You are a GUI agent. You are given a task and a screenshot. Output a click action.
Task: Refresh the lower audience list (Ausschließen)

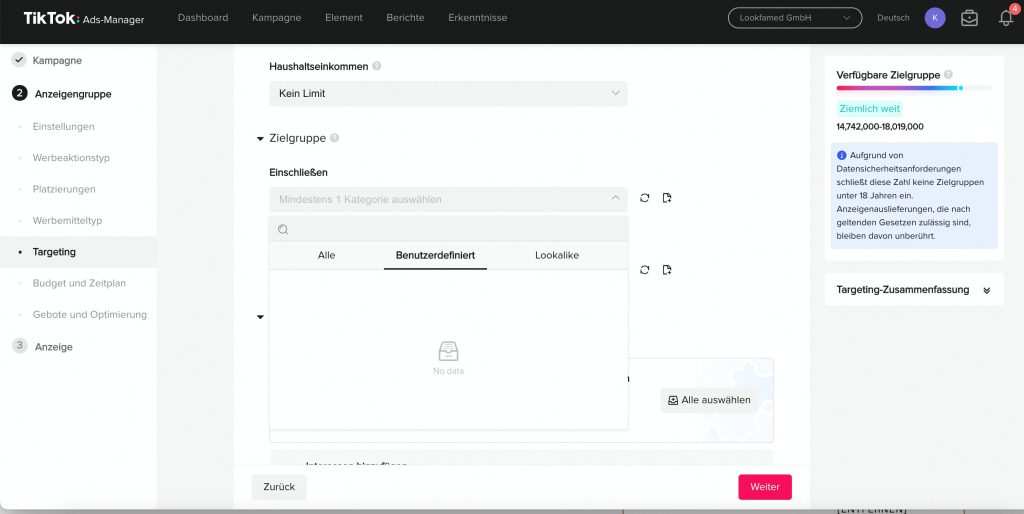tap(645, 270)
